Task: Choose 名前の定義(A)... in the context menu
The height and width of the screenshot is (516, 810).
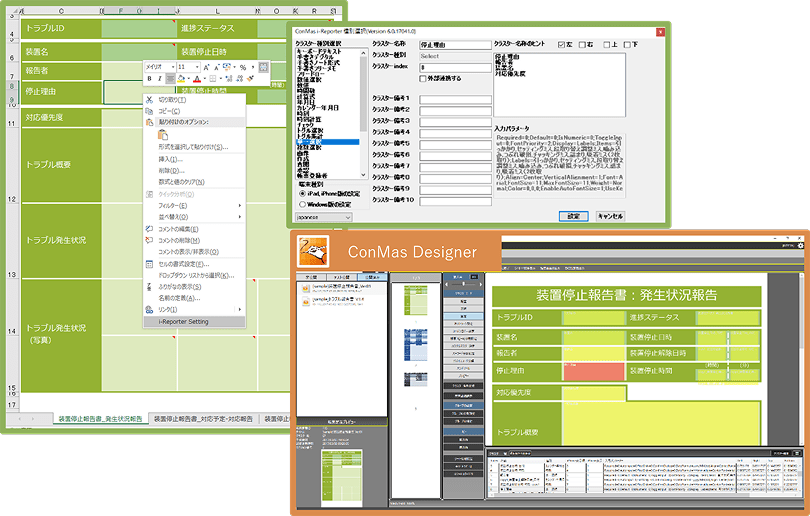Action: [179, 298]
